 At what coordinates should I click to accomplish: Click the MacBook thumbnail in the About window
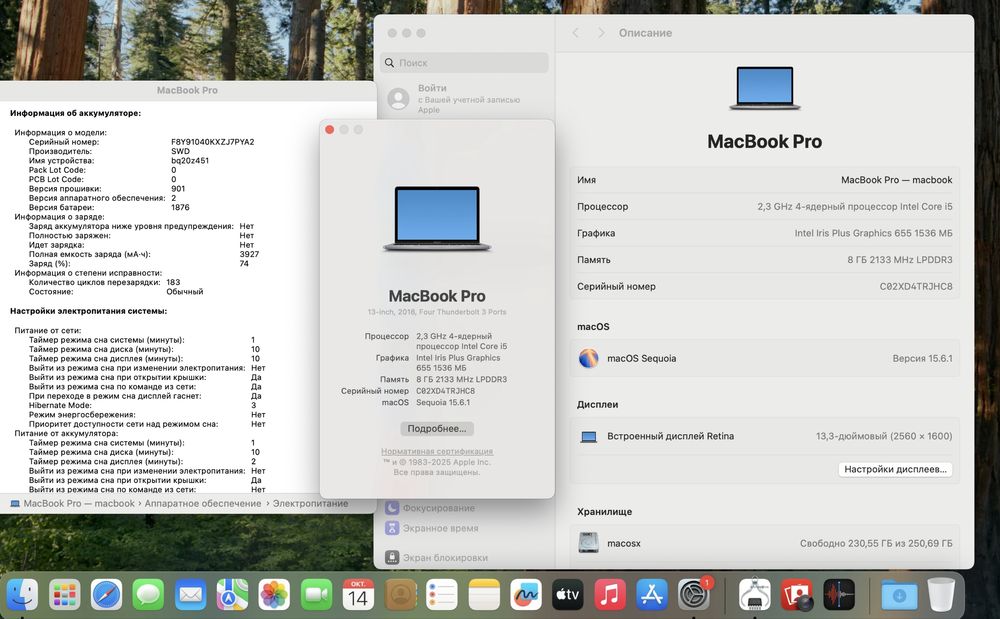[437, 219]
